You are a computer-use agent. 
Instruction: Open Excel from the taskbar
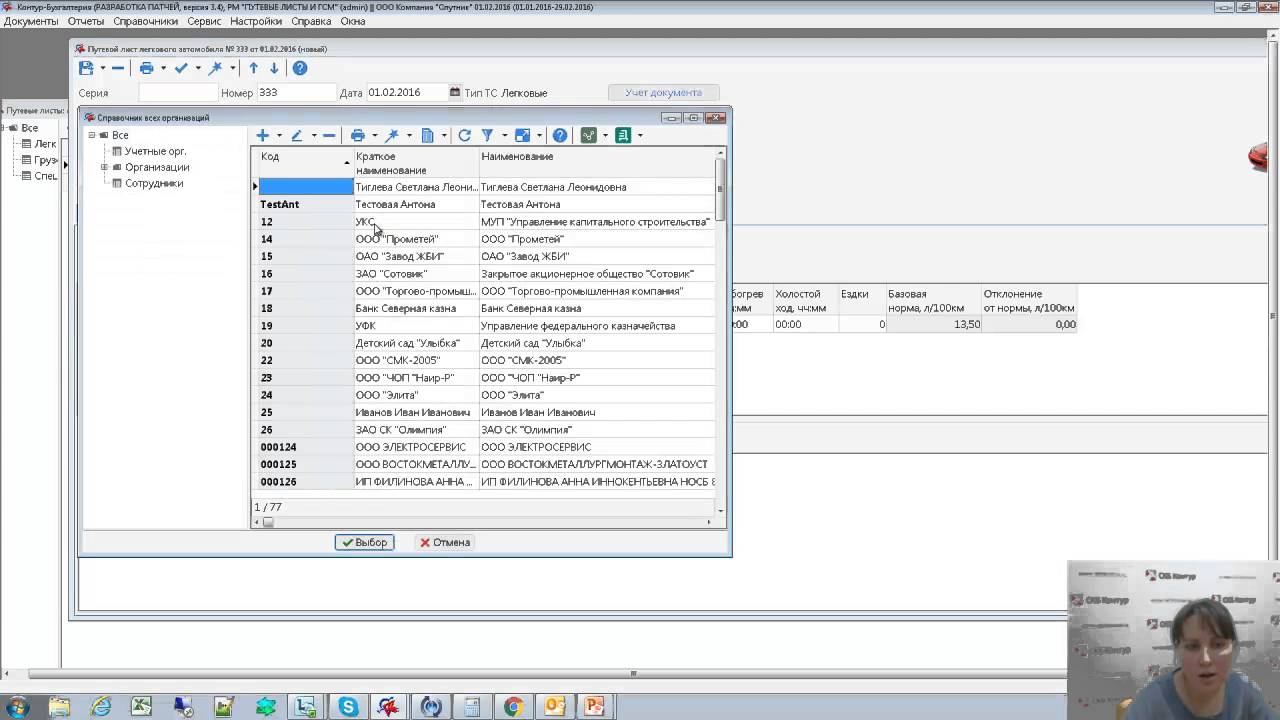(x=141, y=707)
